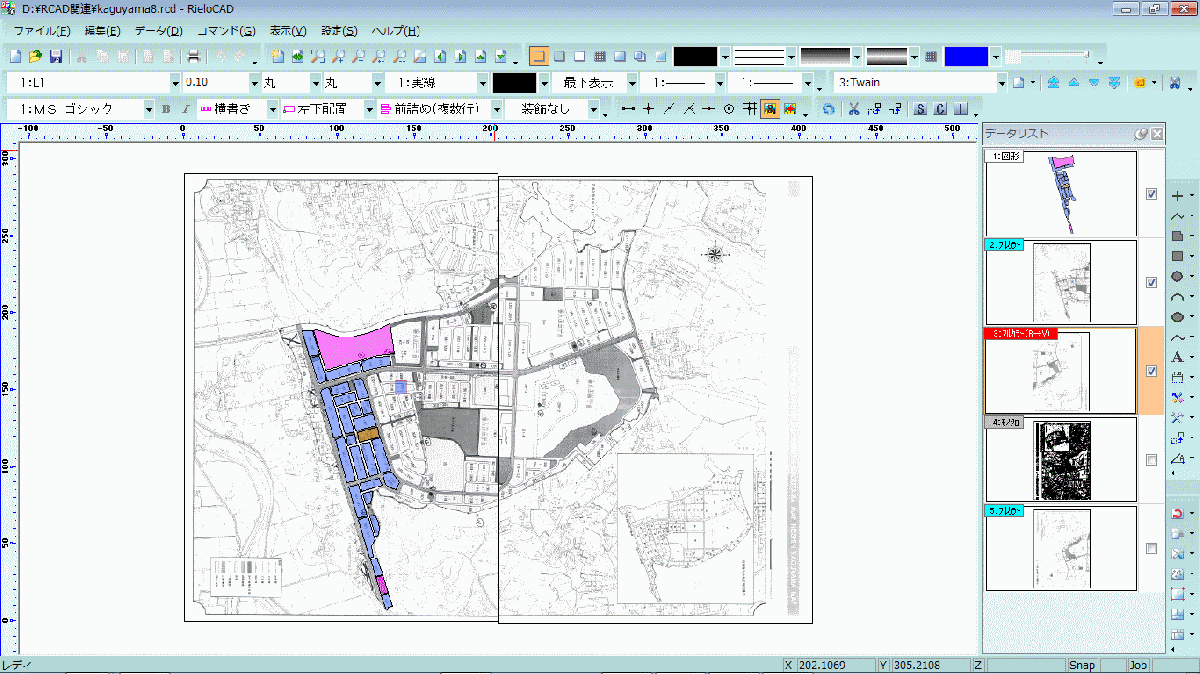Select the ellipse tool in right toolbar
Image resolution: width=1200 pixels, height=674 pixels.
(x=1178, y=316)
